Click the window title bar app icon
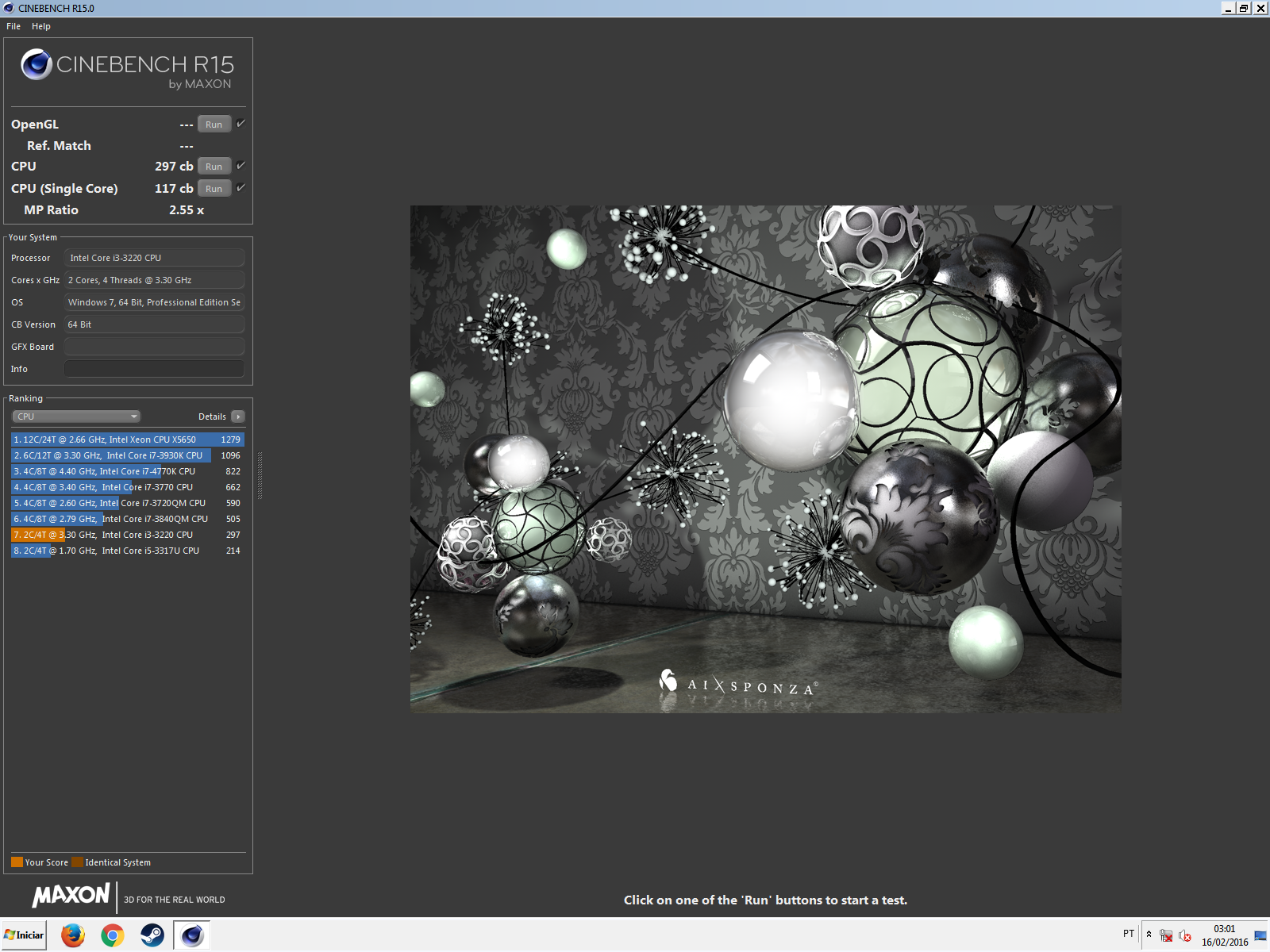This screenshot has height=952, width=1270. [x=9, y=8]
